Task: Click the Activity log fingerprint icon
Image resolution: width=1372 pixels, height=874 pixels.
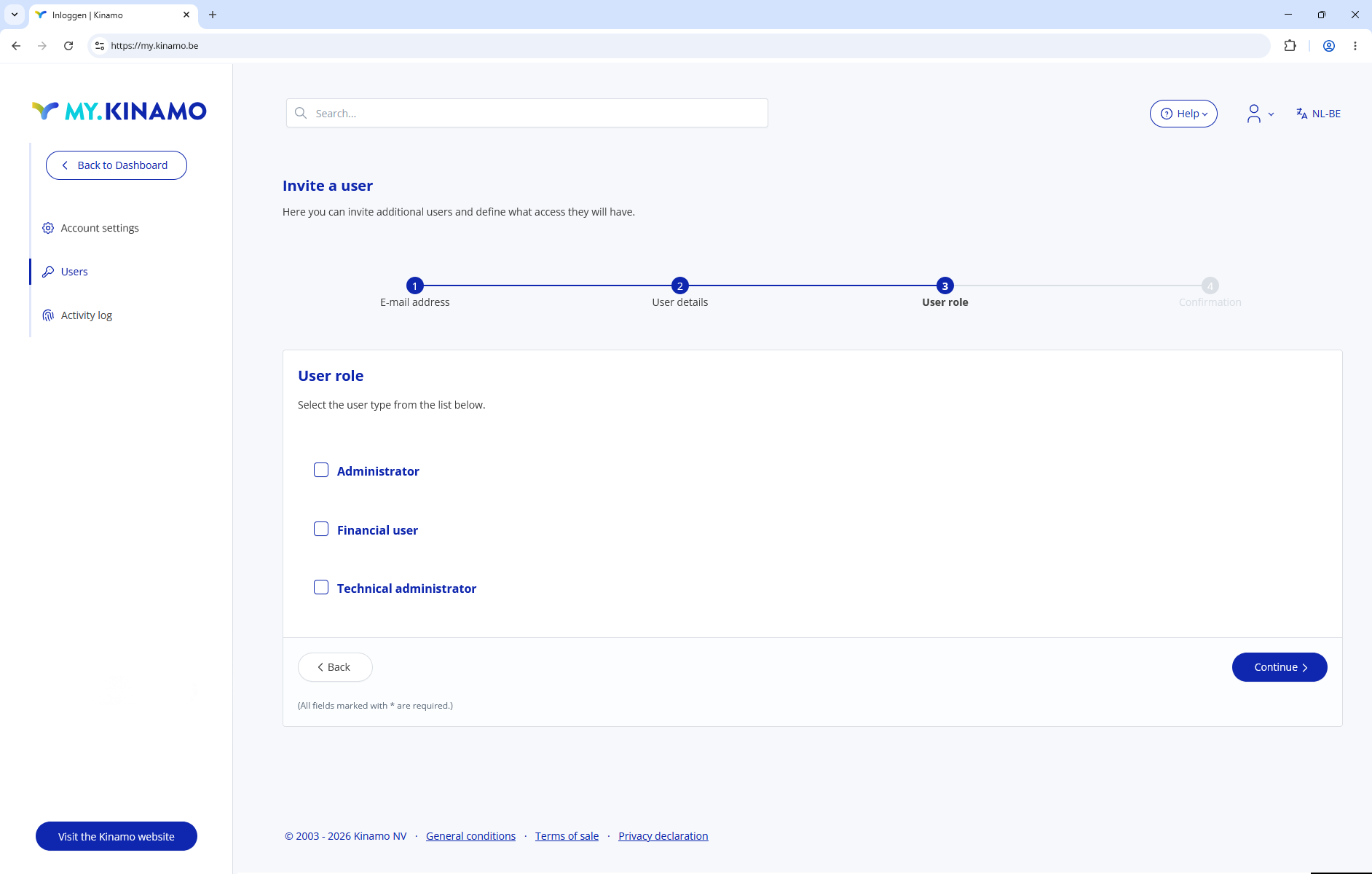Action: 48,315
